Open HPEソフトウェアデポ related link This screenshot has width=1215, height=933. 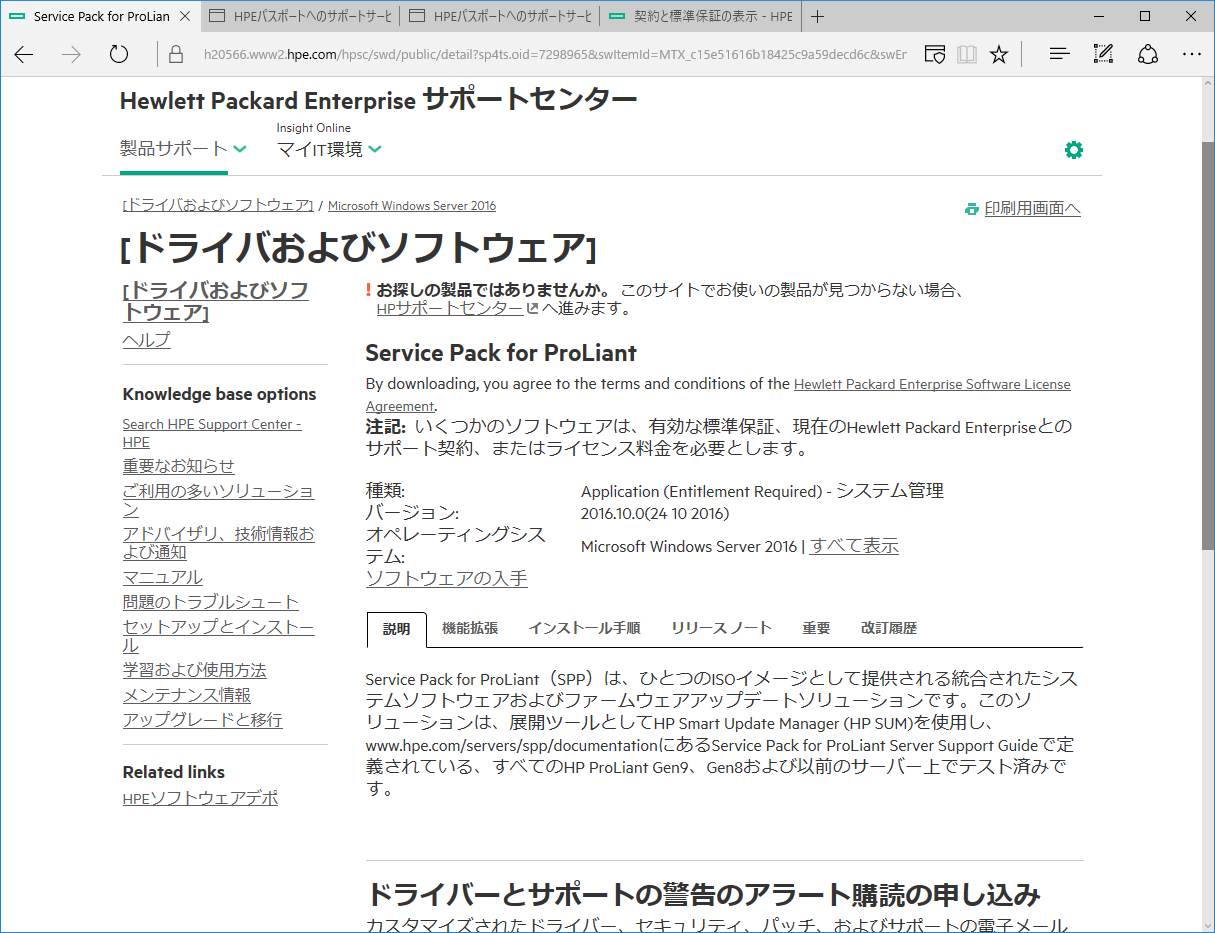click(200, 798)
